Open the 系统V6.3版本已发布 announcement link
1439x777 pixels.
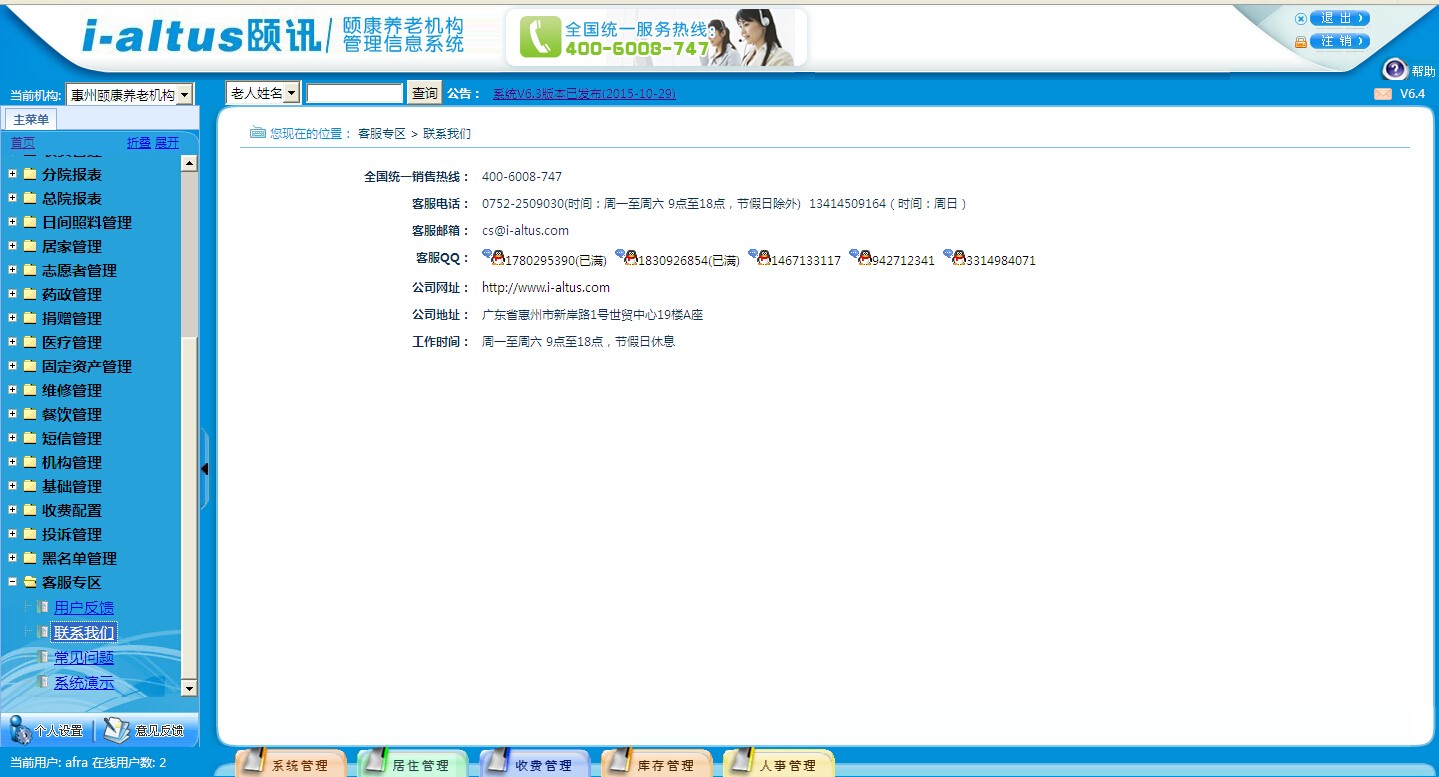click(584, 94)
